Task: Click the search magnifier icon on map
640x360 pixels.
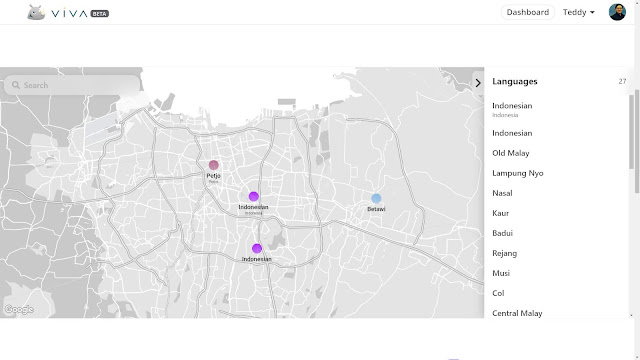Action: pos(16,85)
